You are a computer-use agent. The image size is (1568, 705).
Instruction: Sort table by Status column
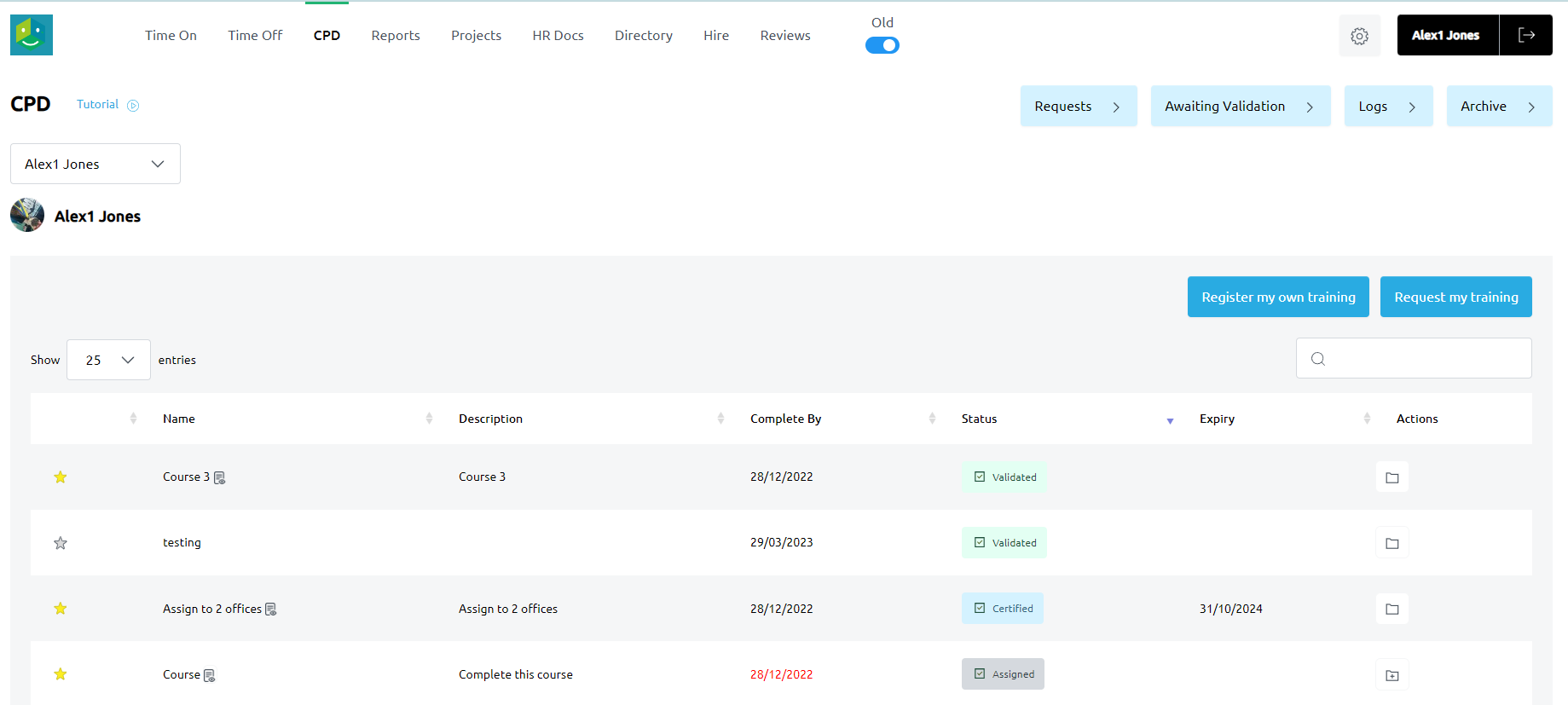pyautogui.click(x=979, y=419)
